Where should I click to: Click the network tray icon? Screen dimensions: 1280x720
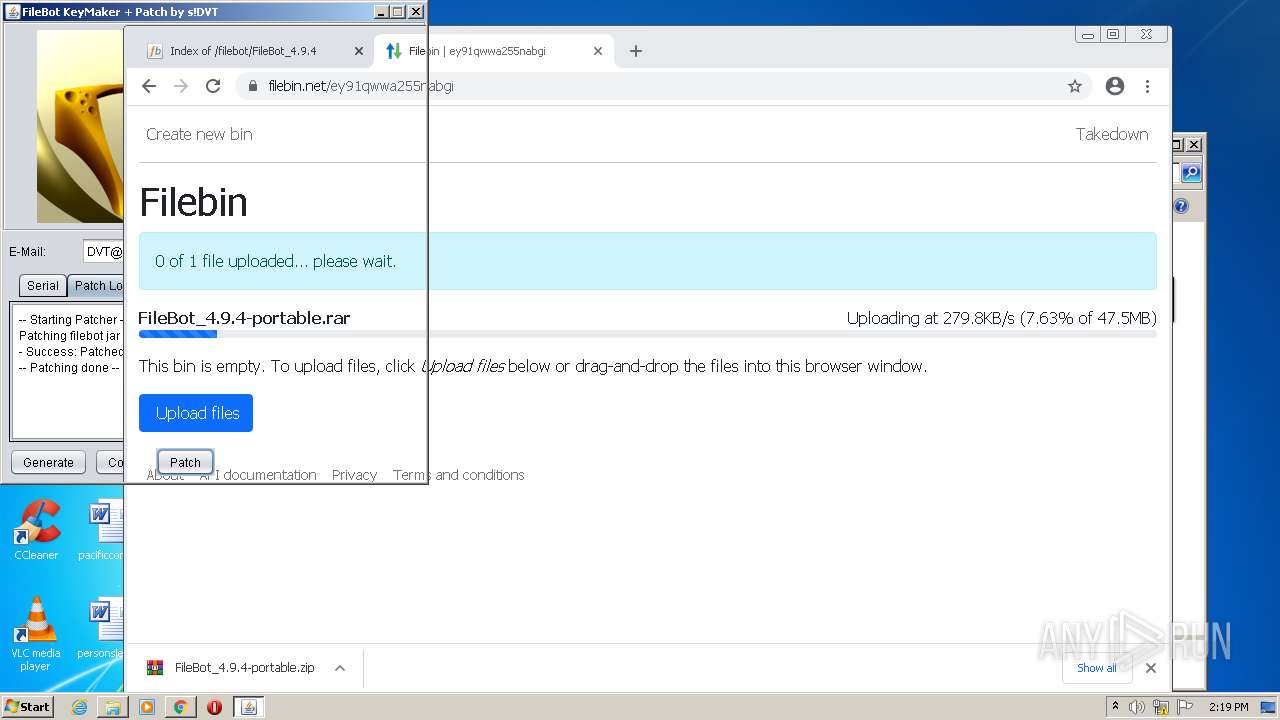point(1161,707)
